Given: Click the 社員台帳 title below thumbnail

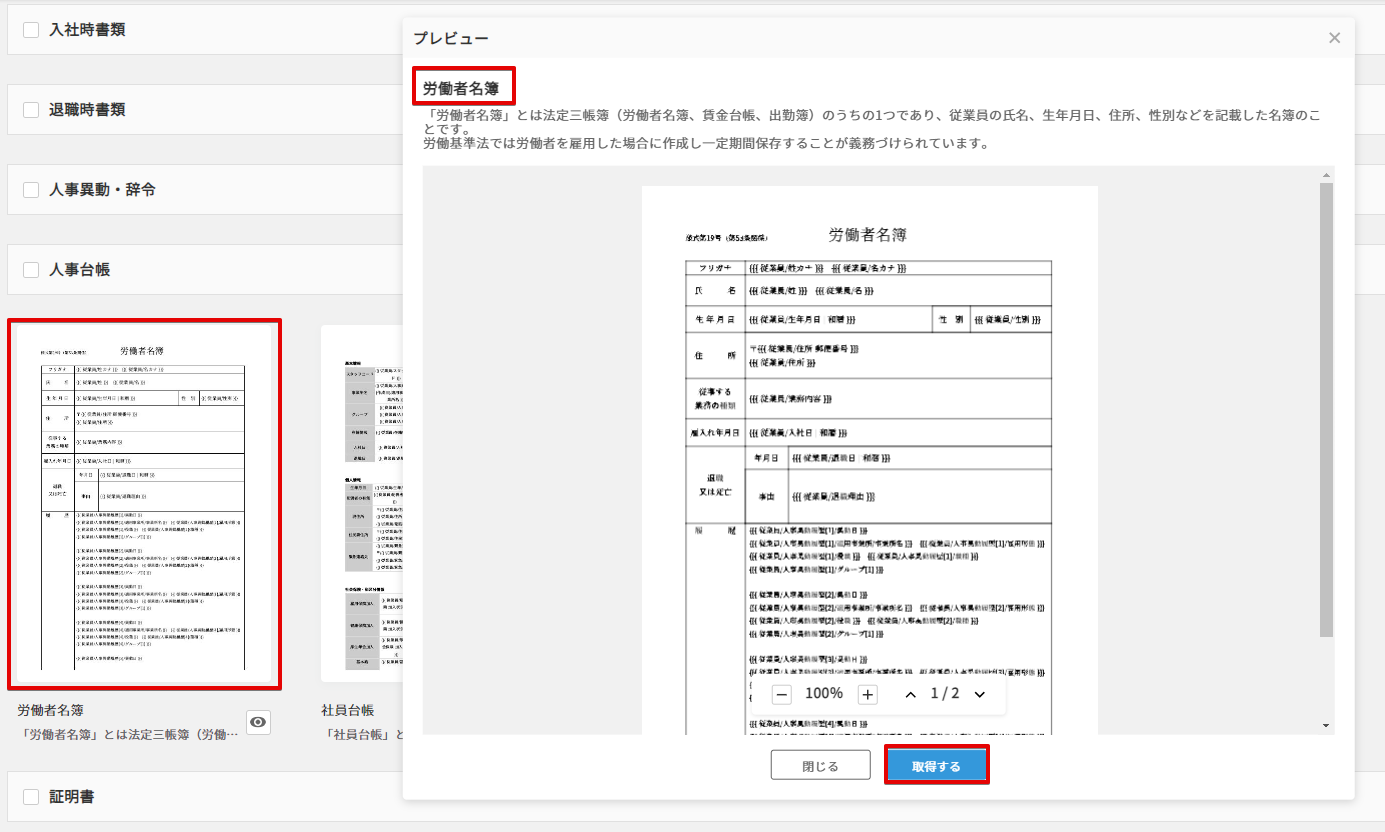Looking at the screenshot, I should pos(347,710).
